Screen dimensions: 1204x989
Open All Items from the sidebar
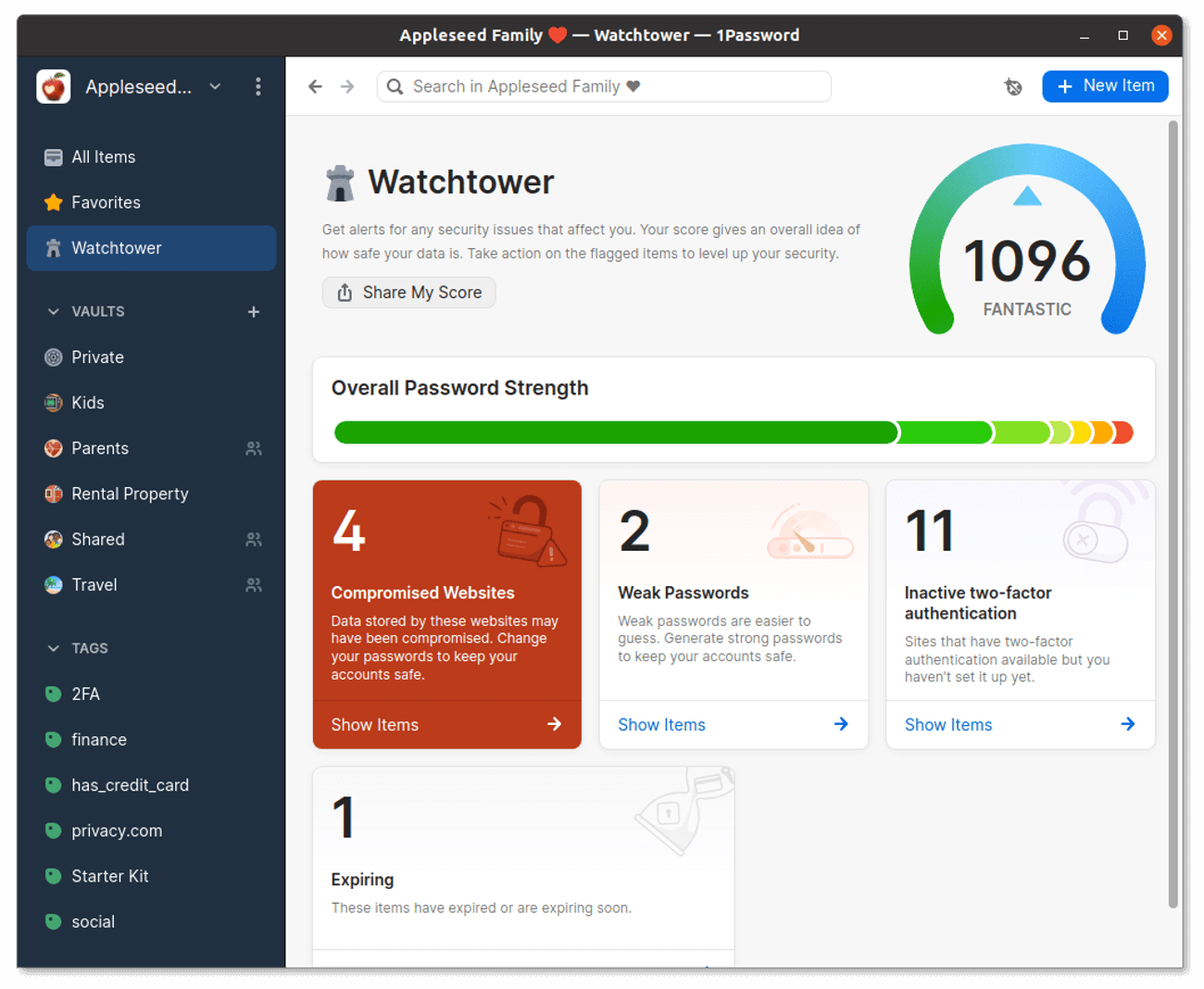(x=103, y=156)
